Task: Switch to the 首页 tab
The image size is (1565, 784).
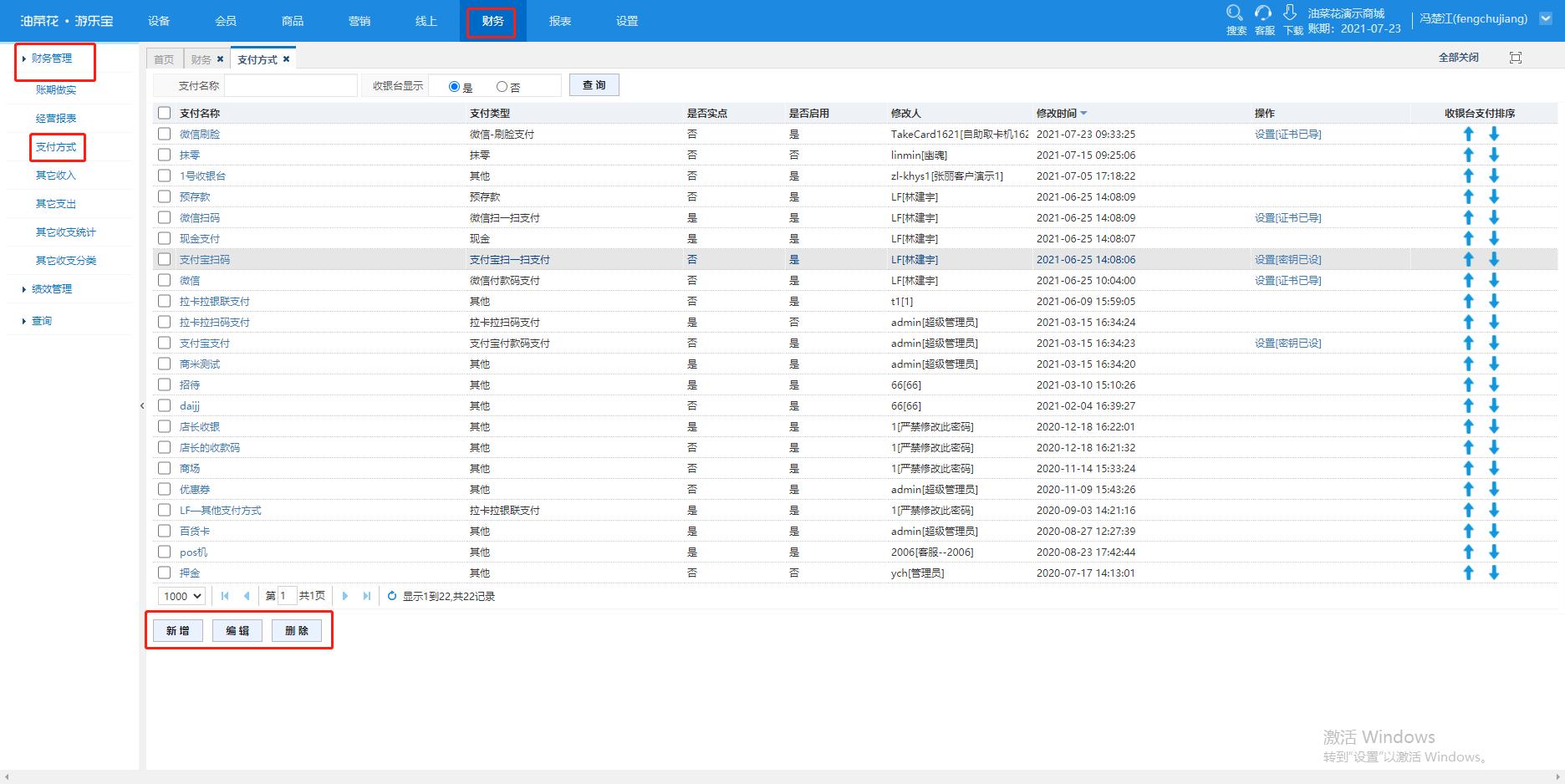Action: click(x=164, y=59)
